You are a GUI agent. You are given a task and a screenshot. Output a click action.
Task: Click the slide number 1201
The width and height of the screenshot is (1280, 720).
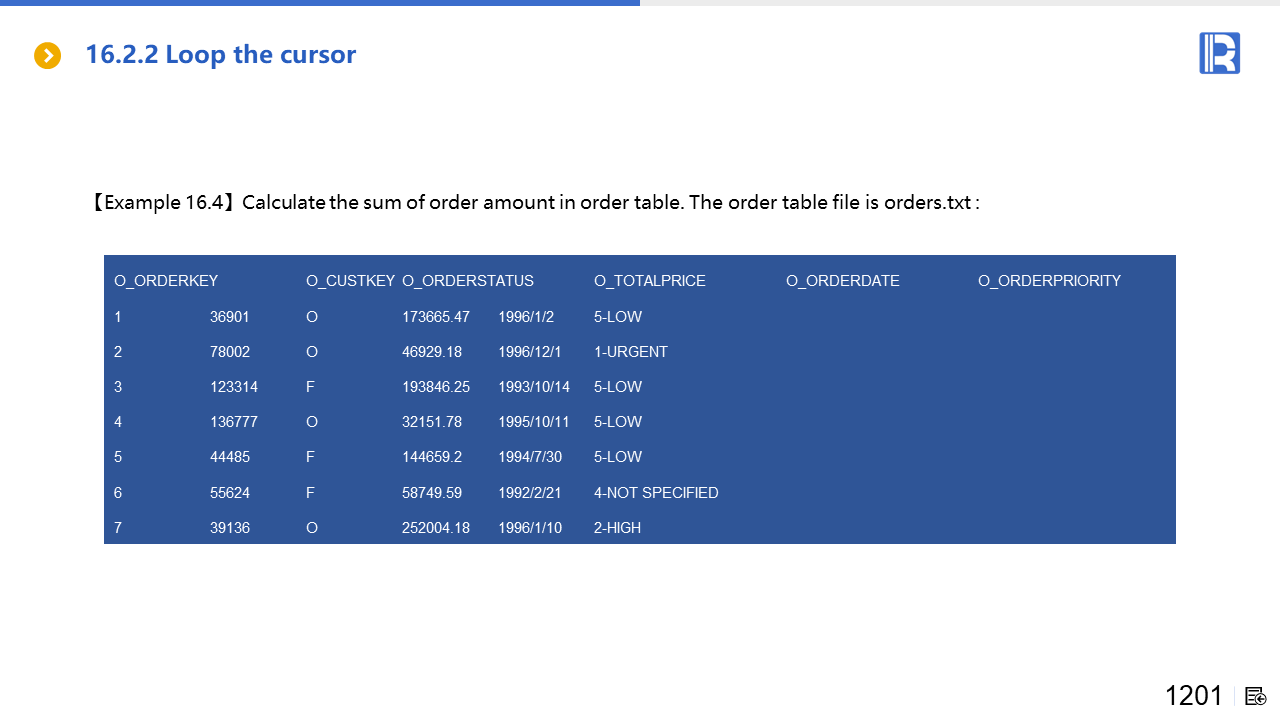pyautogui.click(x=1193, y=696)
